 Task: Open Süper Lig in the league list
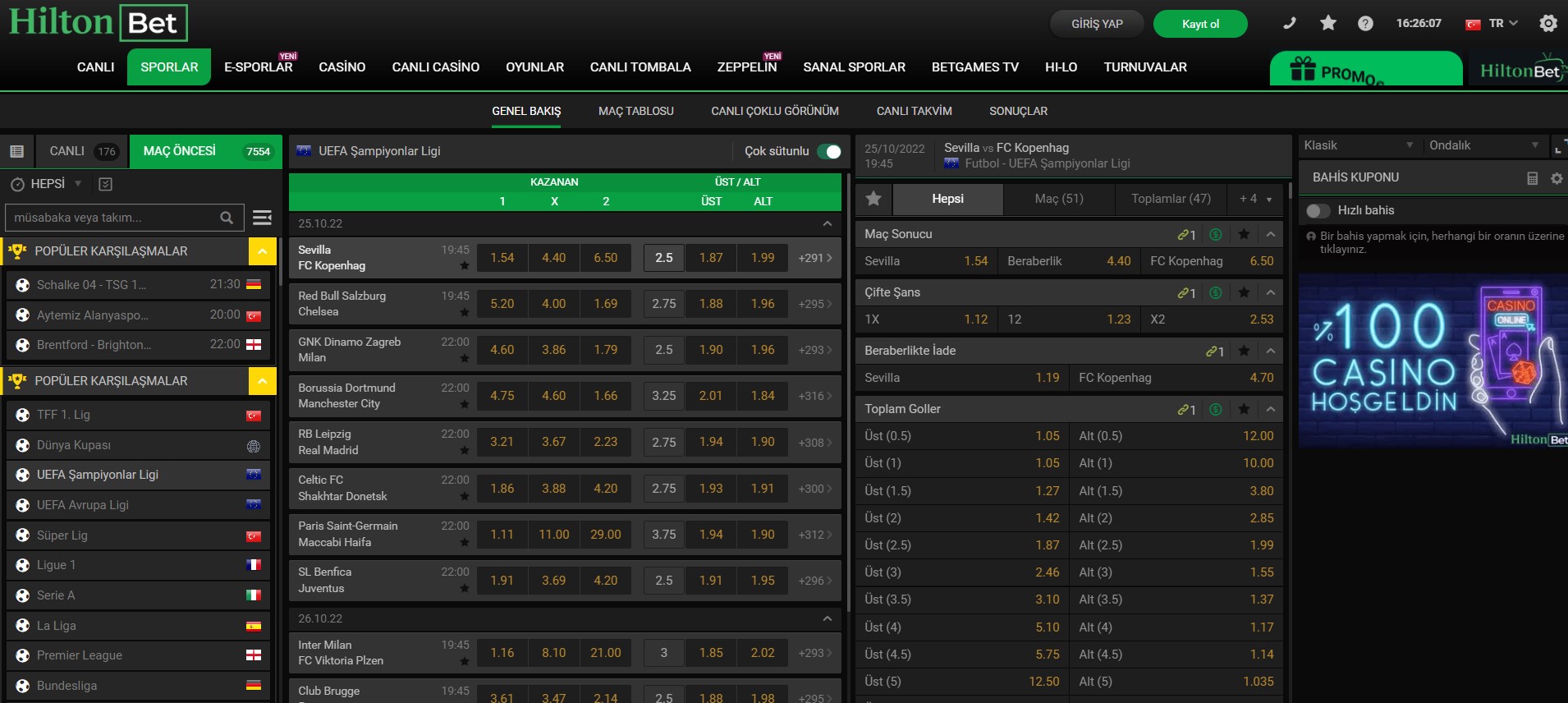pos(138,535)
